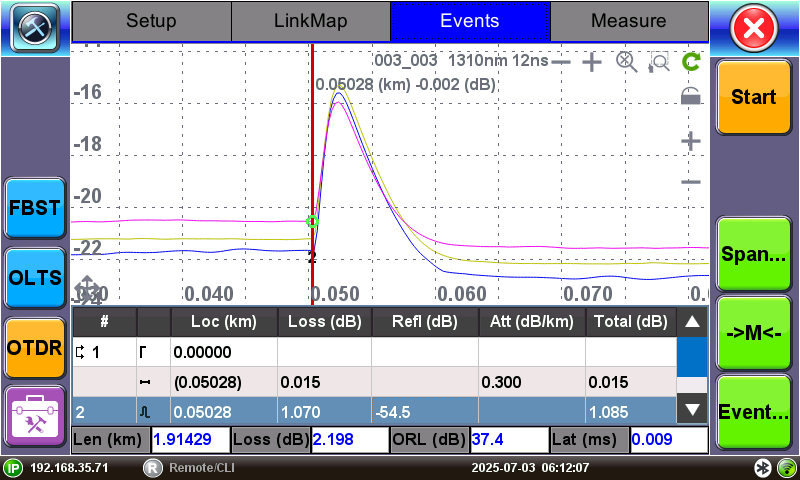Click the vertical zoom out minus icon
This screenshot has height=480, width=800.
[691, 182]
